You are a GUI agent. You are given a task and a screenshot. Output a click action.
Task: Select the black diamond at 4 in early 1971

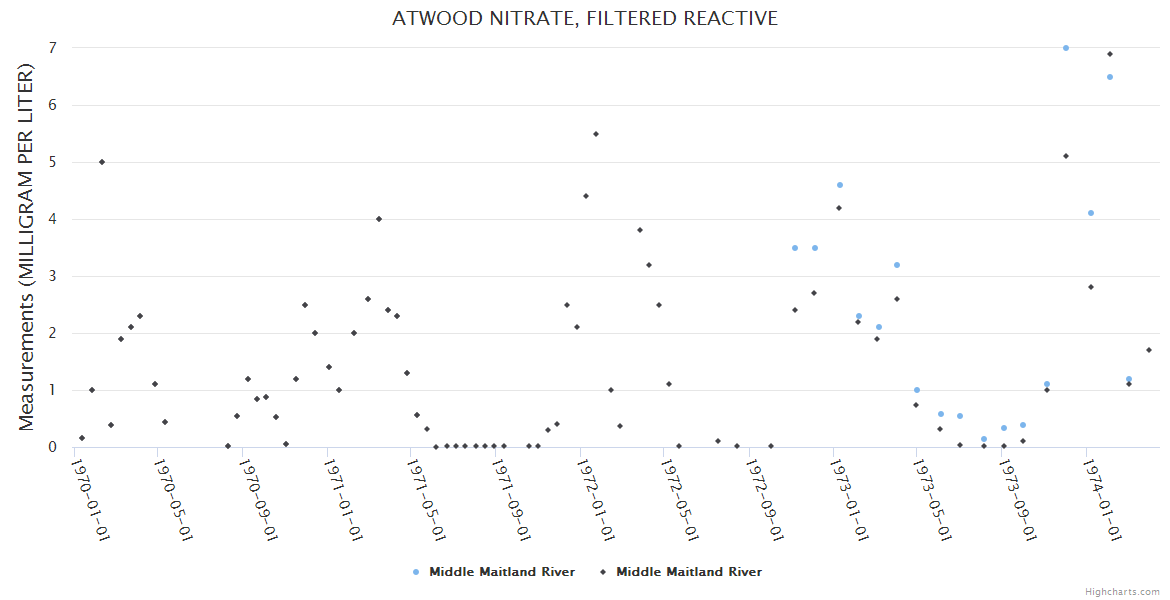[x=379, y=219]
